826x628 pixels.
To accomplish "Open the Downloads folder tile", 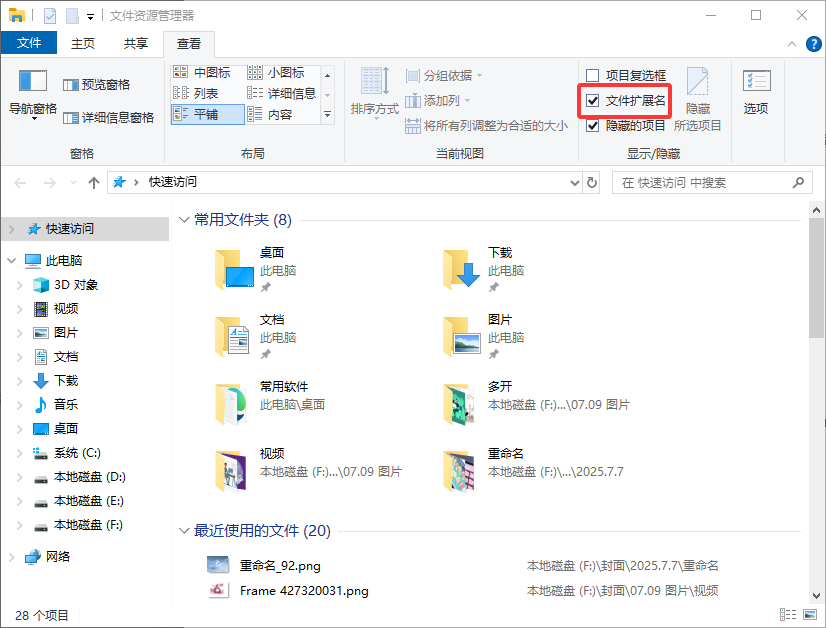I will point(485,270).
